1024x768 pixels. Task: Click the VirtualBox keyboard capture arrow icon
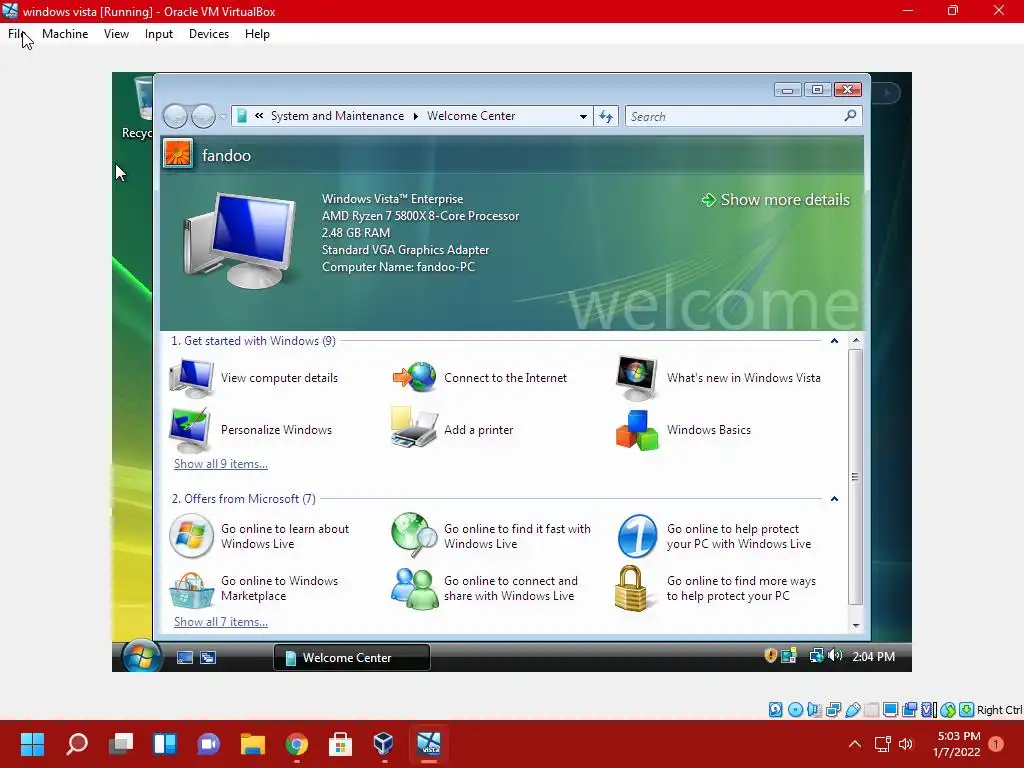[967, 710]
